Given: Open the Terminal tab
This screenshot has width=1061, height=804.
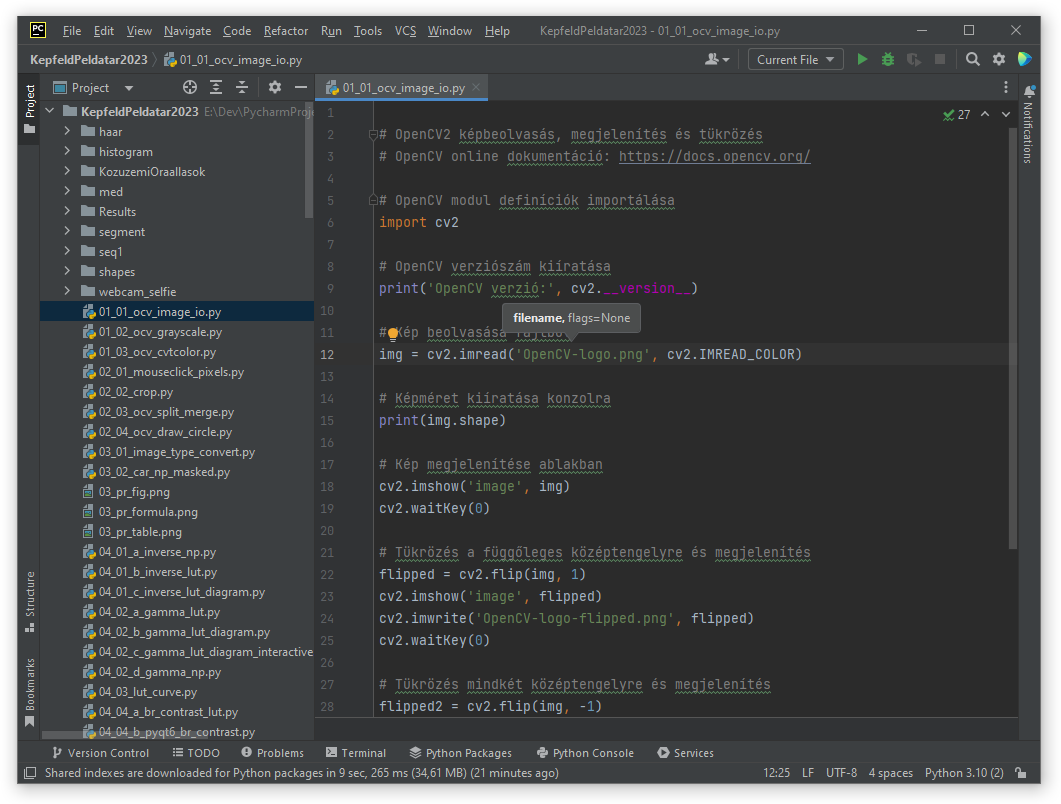Looking at the screenshot, I should click(355, 753).
